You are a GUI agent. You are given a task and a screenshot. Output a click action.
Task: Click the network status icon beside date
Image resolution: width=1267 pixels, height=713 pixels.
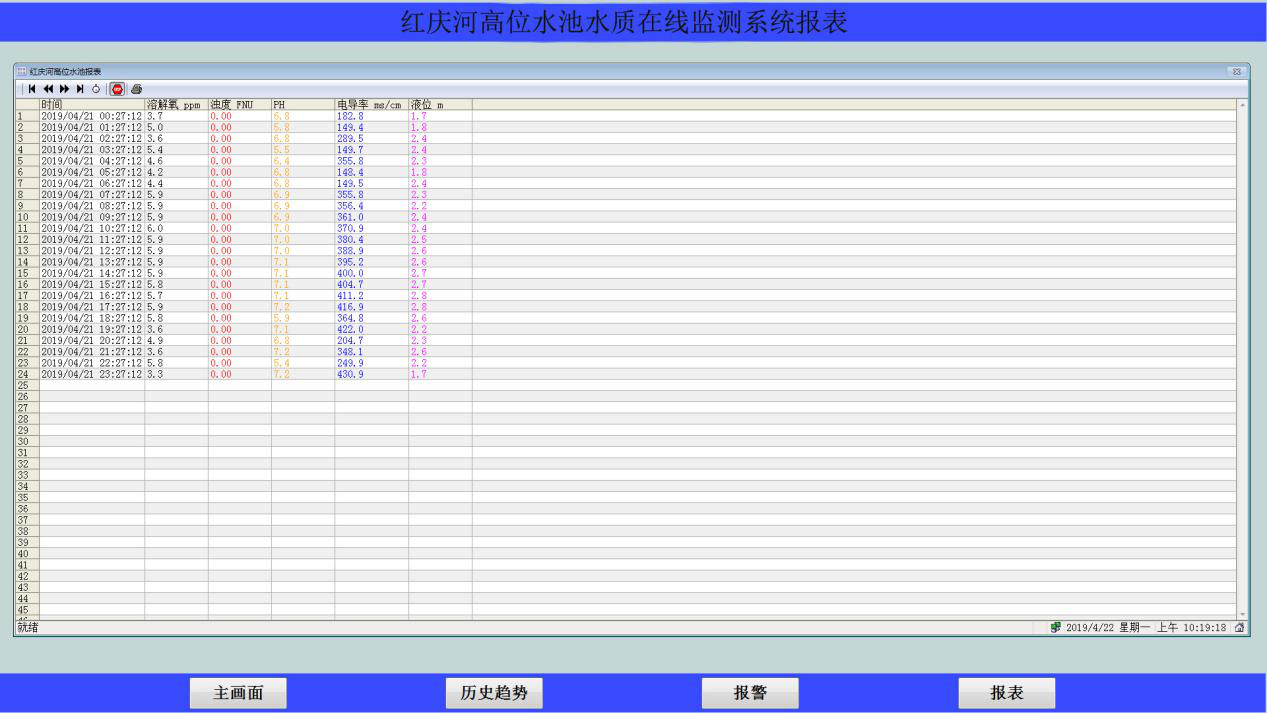tap(1055, 628)
